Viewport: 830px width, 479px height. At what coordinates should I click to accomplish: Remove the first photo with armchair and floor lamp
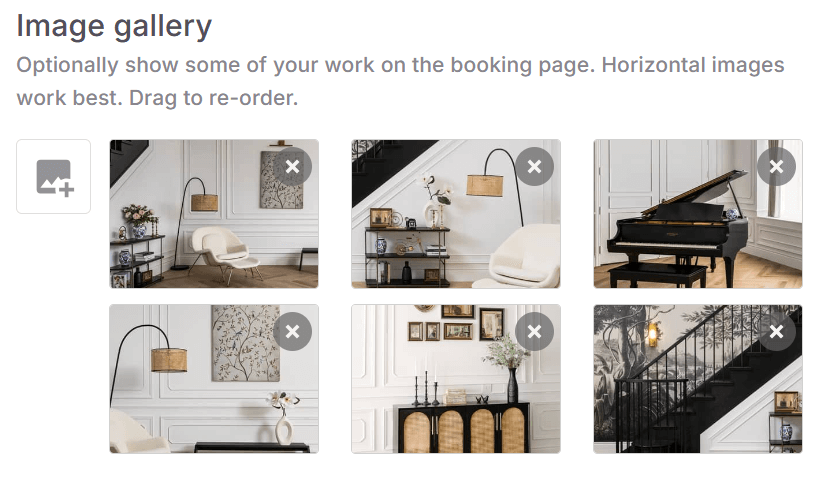292,167
